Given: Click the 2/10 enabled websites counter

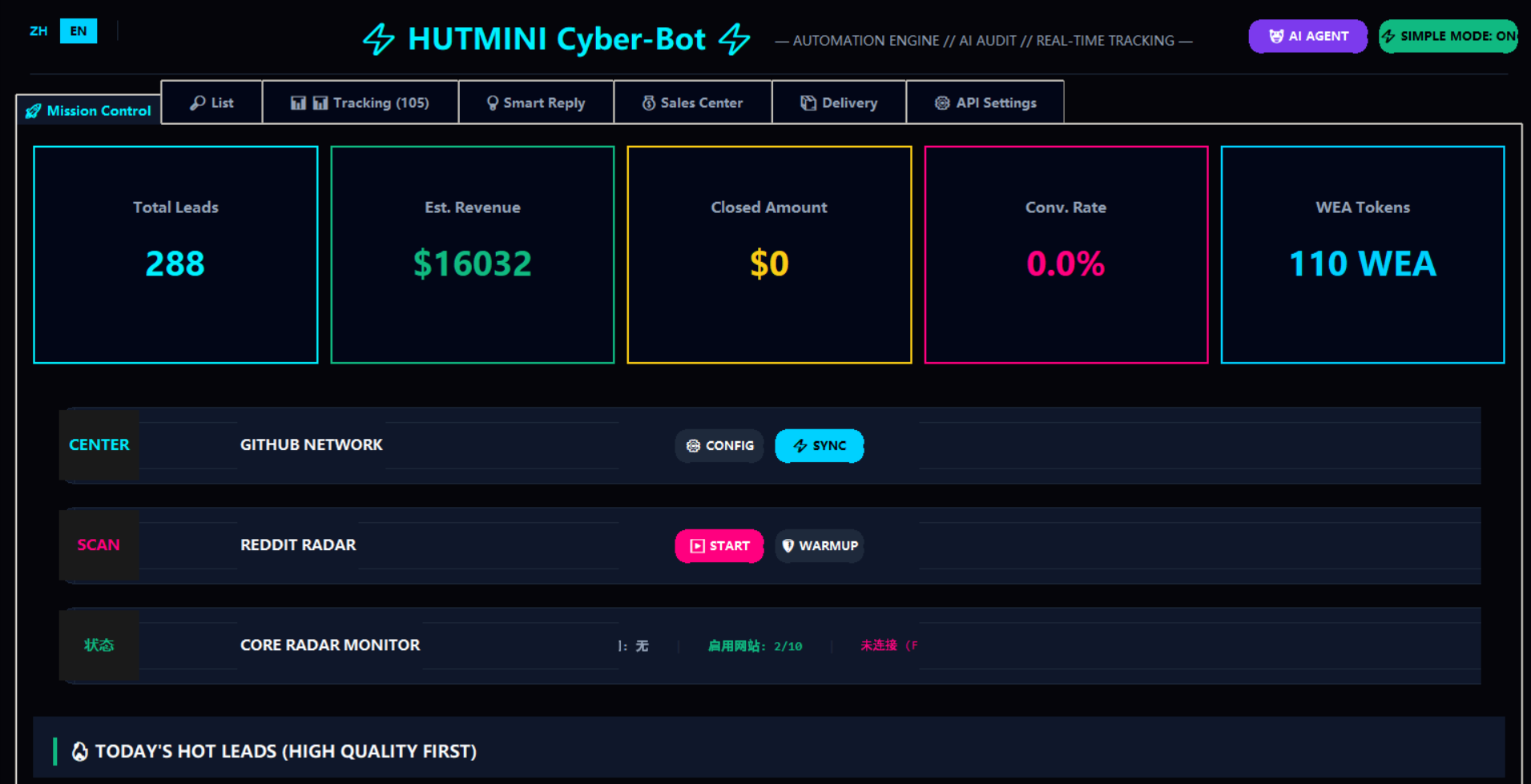Looking at the screenshot, I should pyautogui.click(x=788, y=645).
